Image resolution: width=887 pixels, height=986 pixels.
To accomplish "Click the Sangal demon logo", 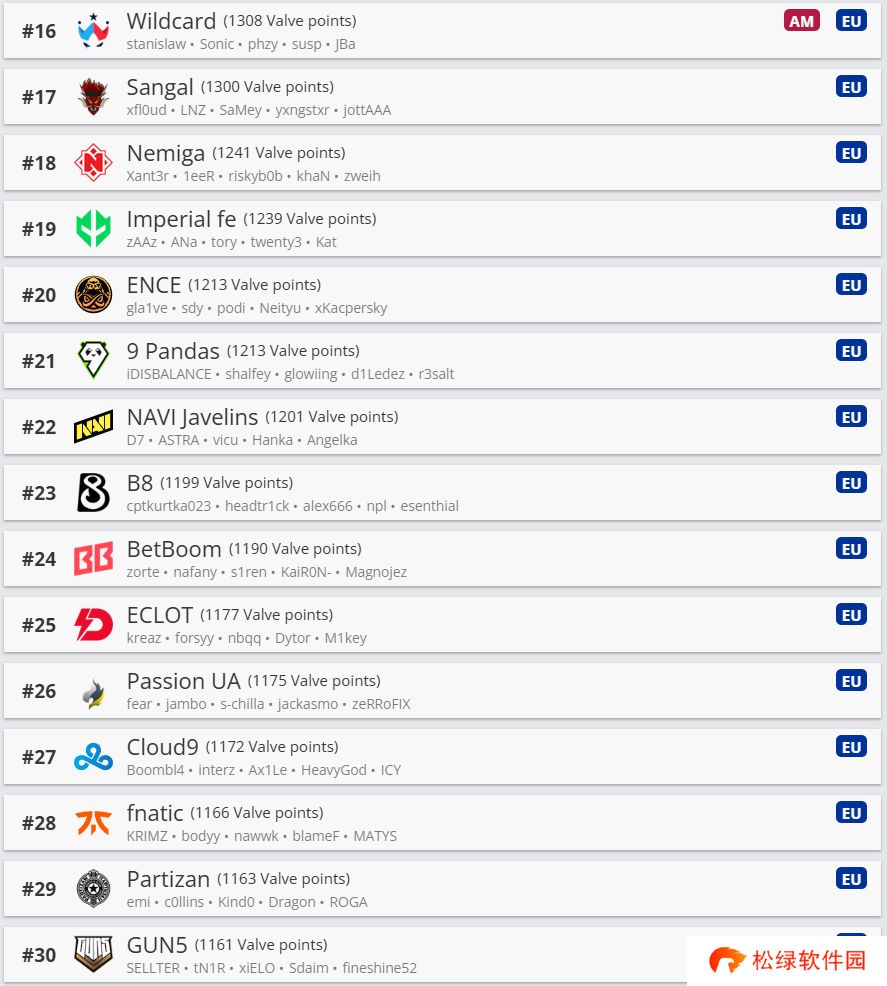I will click(93, 96).
